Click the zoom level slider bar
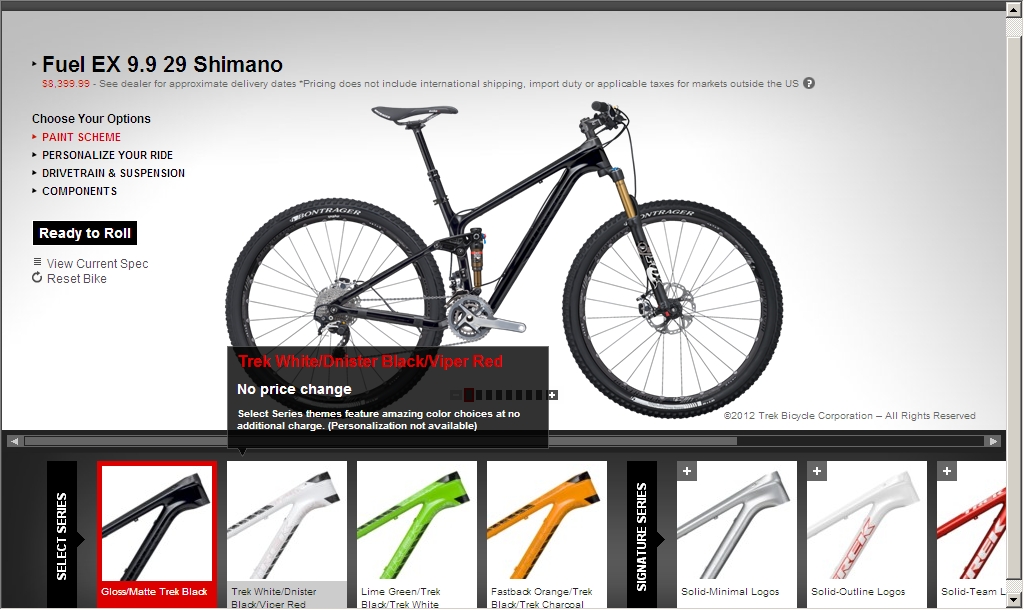The height and width of the screenshot is (610, 1024). [x=504, y=395]
